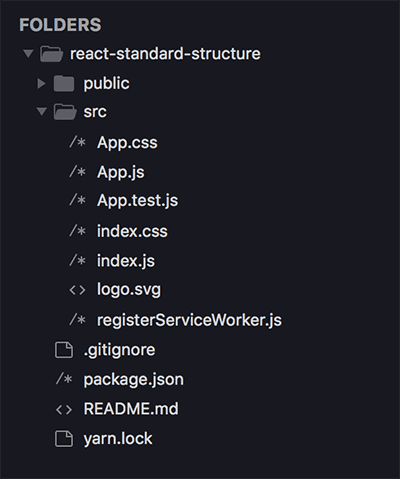Open the App.js file
This screenshot has height=479, width=400.
[x=121, y=173]
